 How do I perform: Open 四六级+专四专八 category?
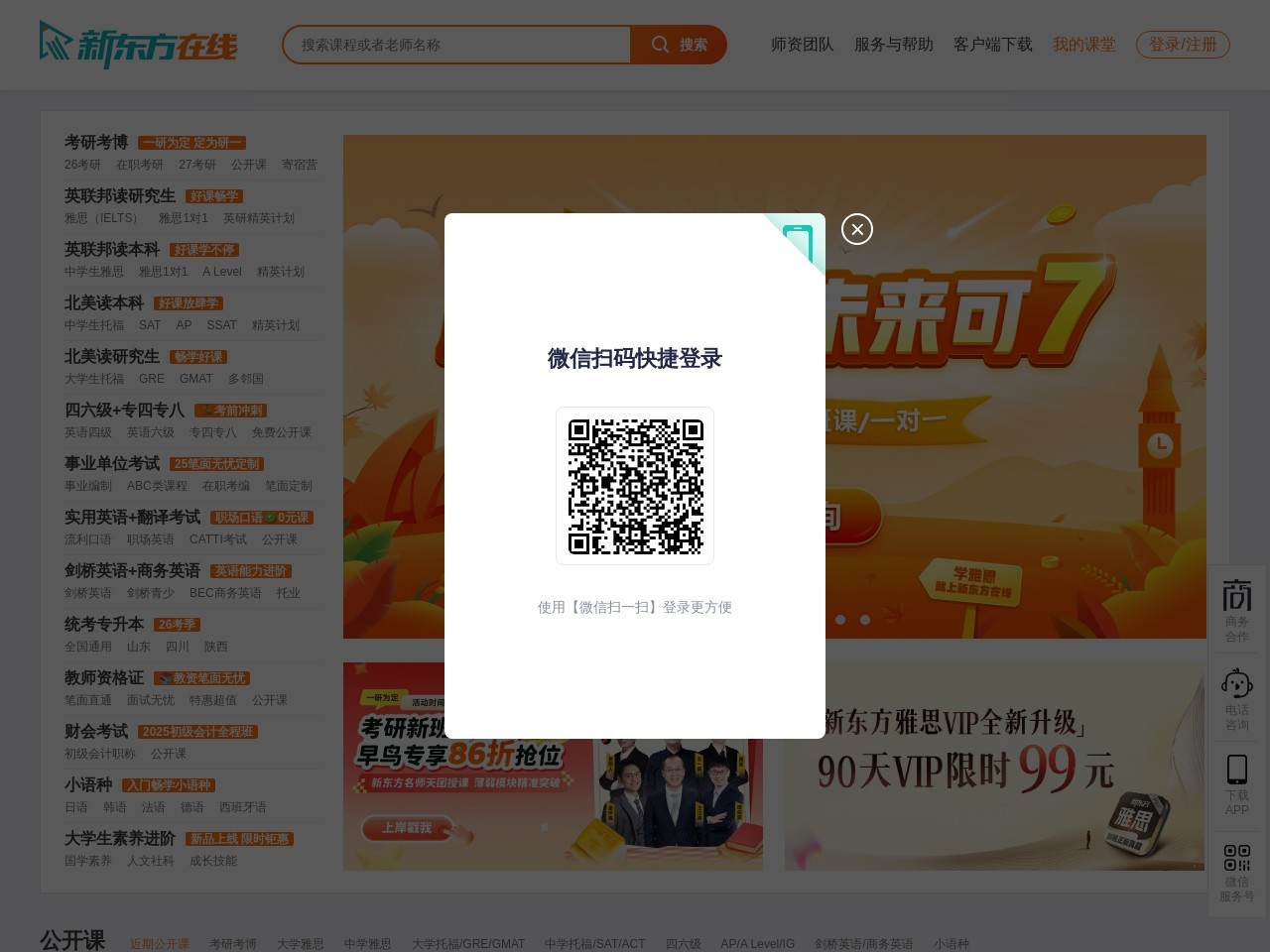click(124, 410)
